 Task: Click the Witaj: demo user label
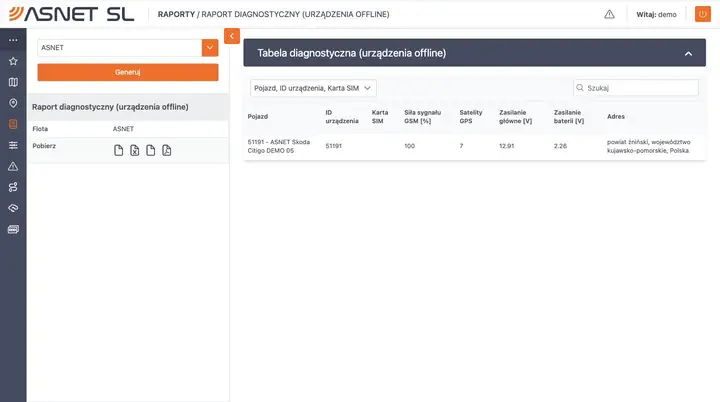click(x=656, y=15)
